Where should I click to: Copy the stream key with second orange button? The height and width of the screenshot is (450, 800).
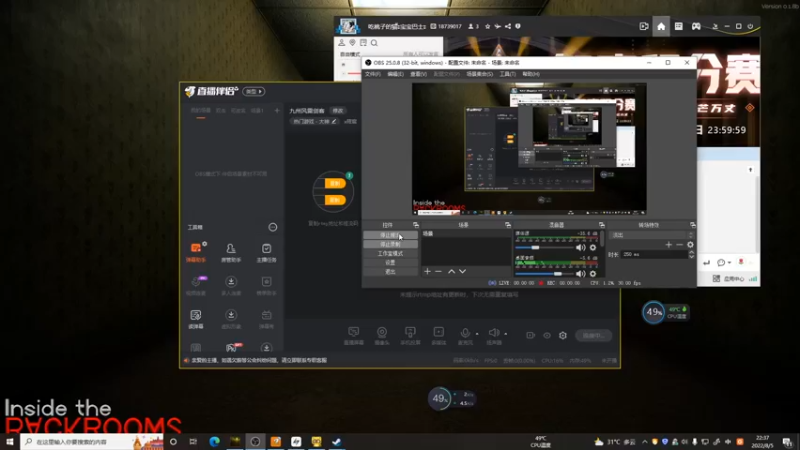click(335, 200)
